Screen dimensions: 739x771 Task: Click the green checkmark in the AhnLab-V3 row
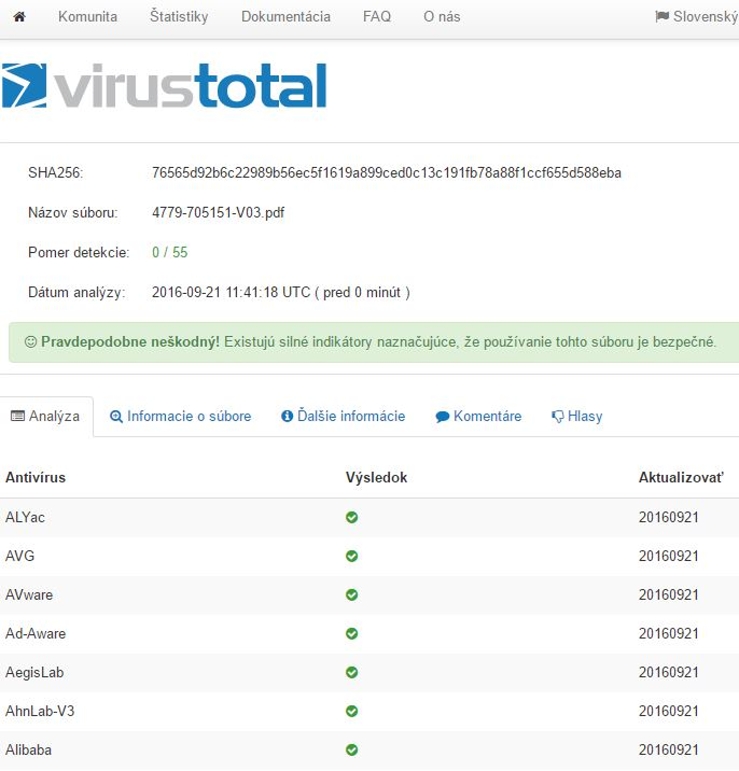click(x=352, y=711)
